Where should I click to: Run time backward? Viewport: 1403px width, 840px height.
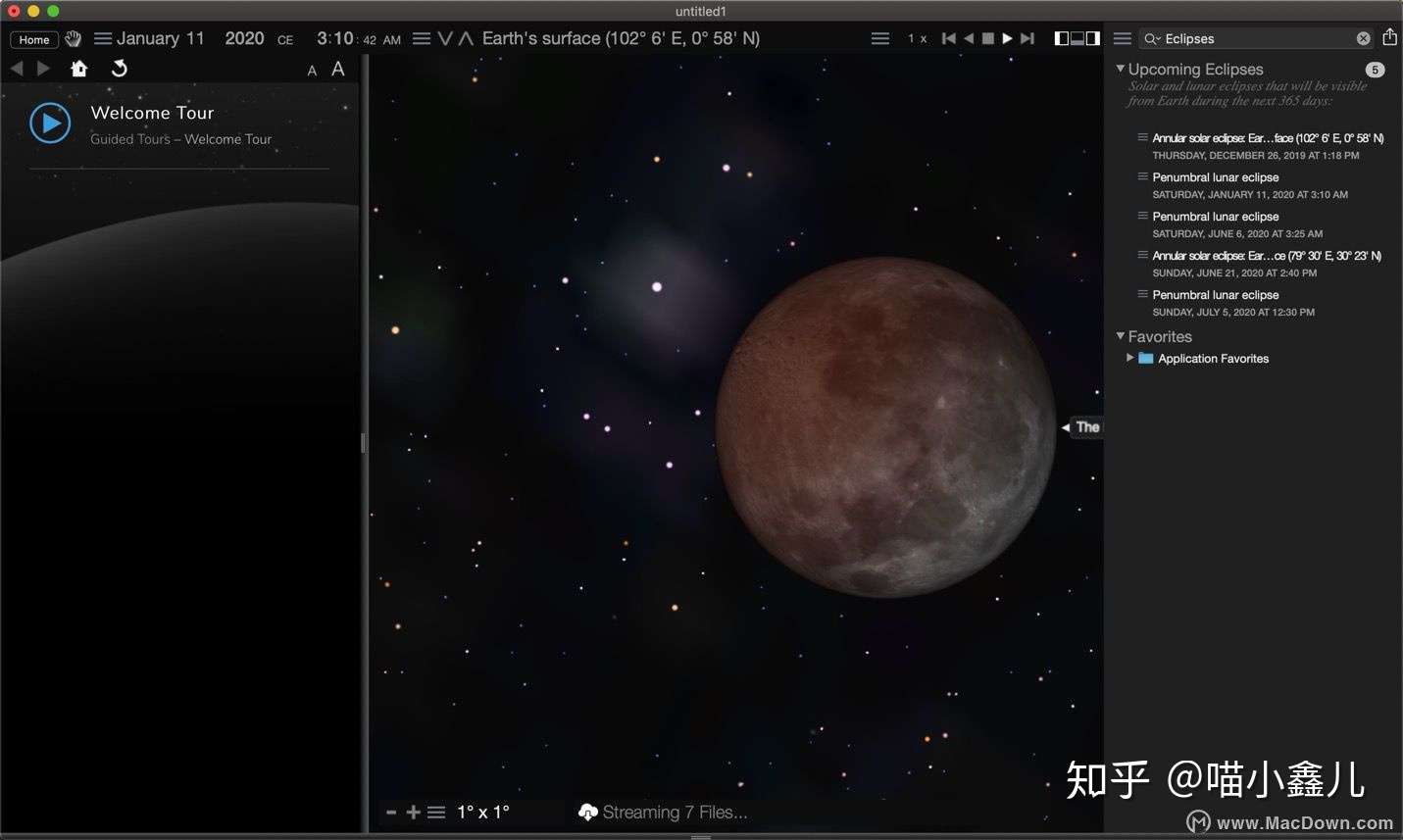(x=969, y=39)
